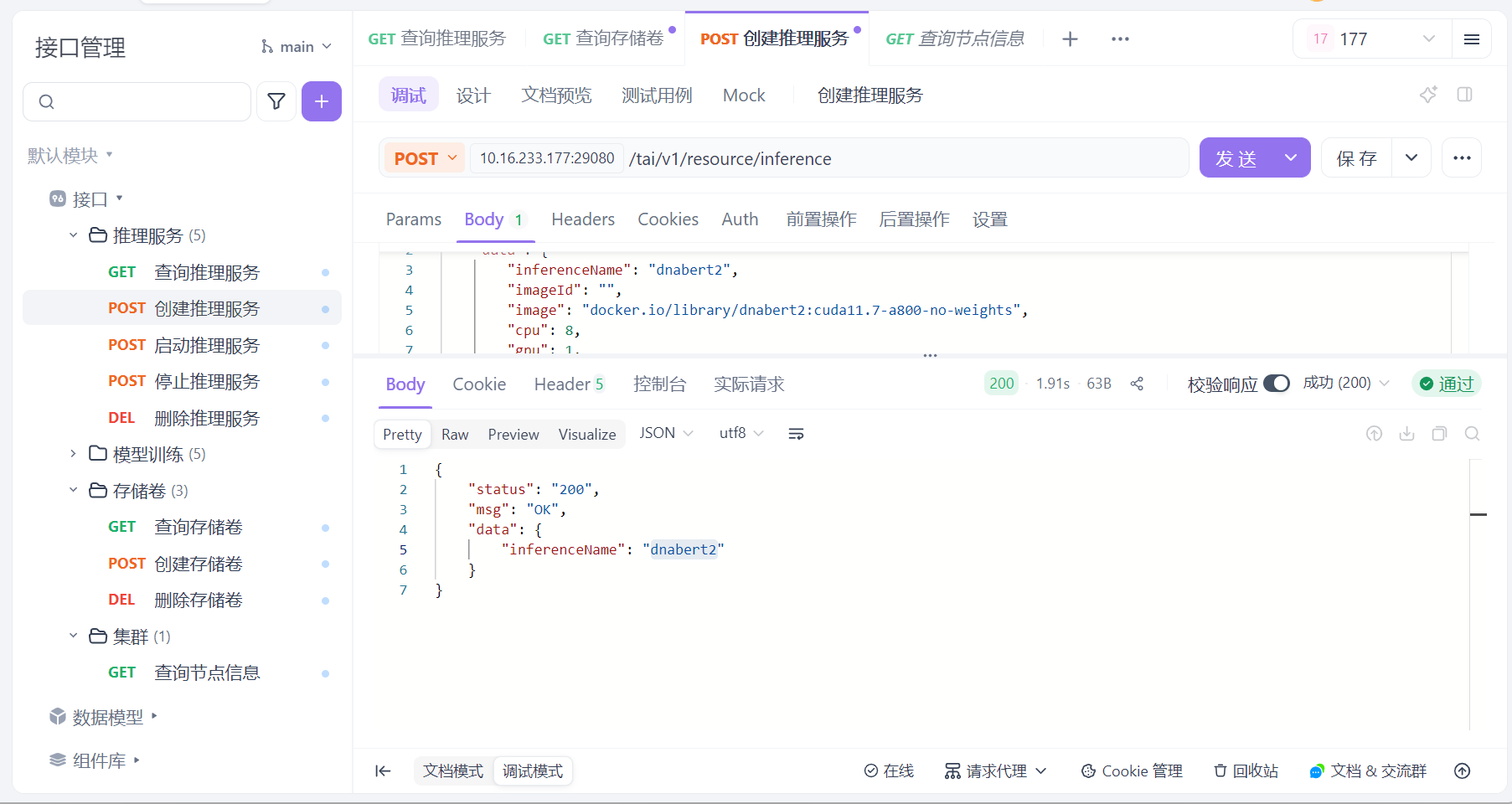
Task: Open the 保存 dropdown arrow
Action: click(1411, 157)
